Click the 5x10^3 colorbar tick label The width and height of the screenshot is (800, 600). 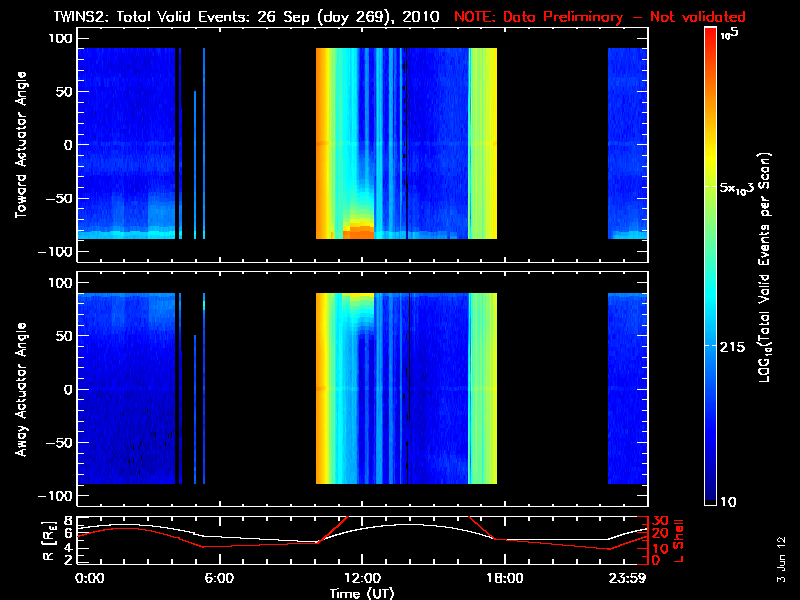click(x=742, y=188)
